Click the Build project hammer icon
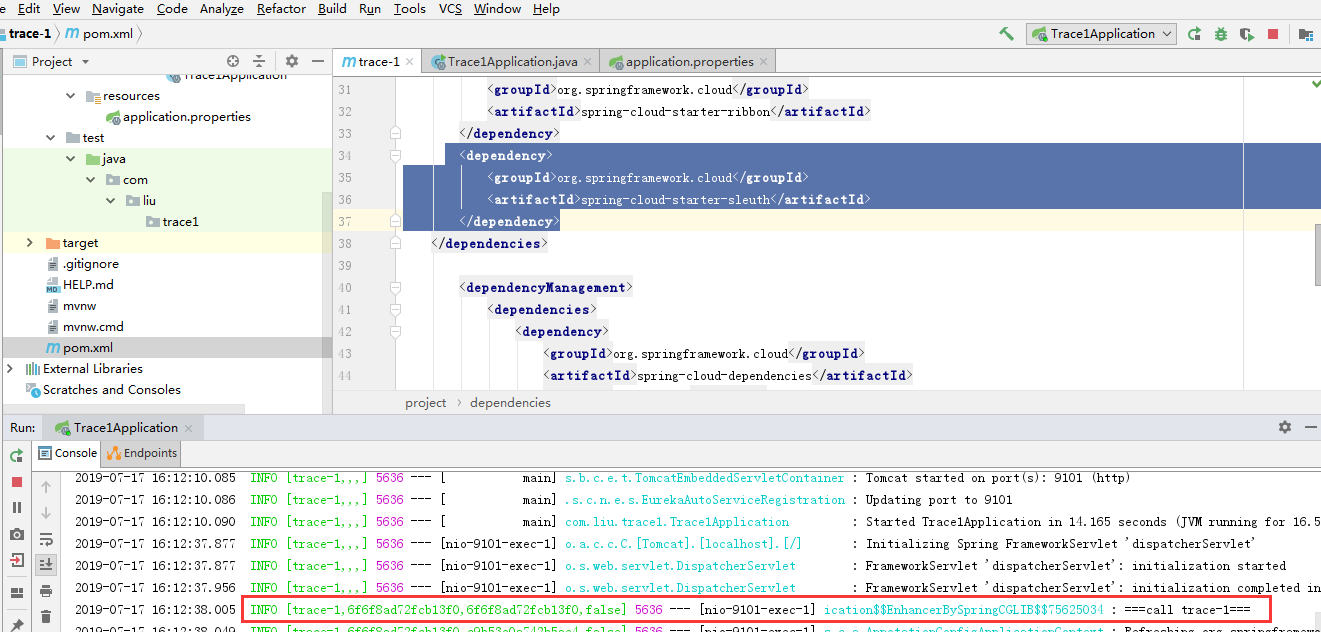This screenshot has width=1321, height=632. click(1006, 34)
